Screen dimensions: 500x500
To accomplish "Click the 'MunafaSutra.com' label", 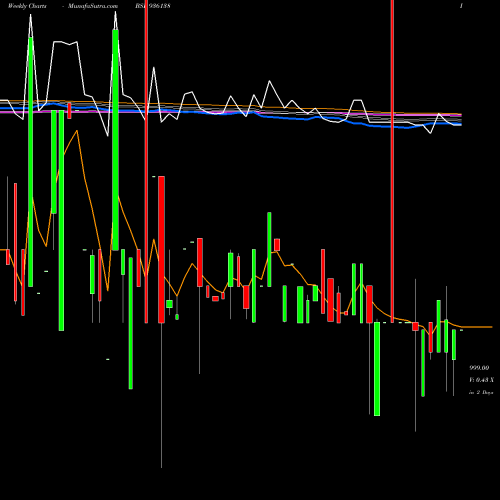I will pos(93,6).
